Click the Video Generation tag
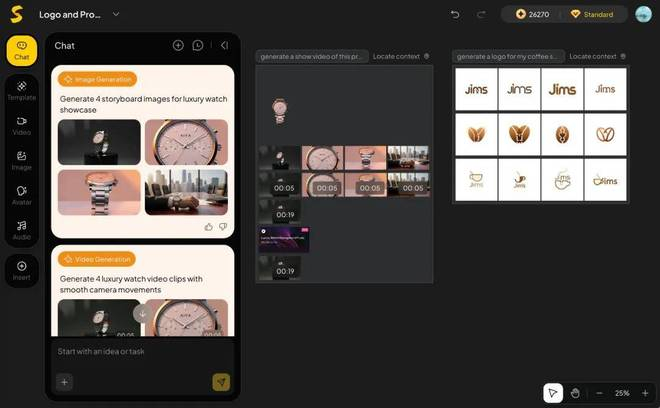 click(x=97, y=259)
